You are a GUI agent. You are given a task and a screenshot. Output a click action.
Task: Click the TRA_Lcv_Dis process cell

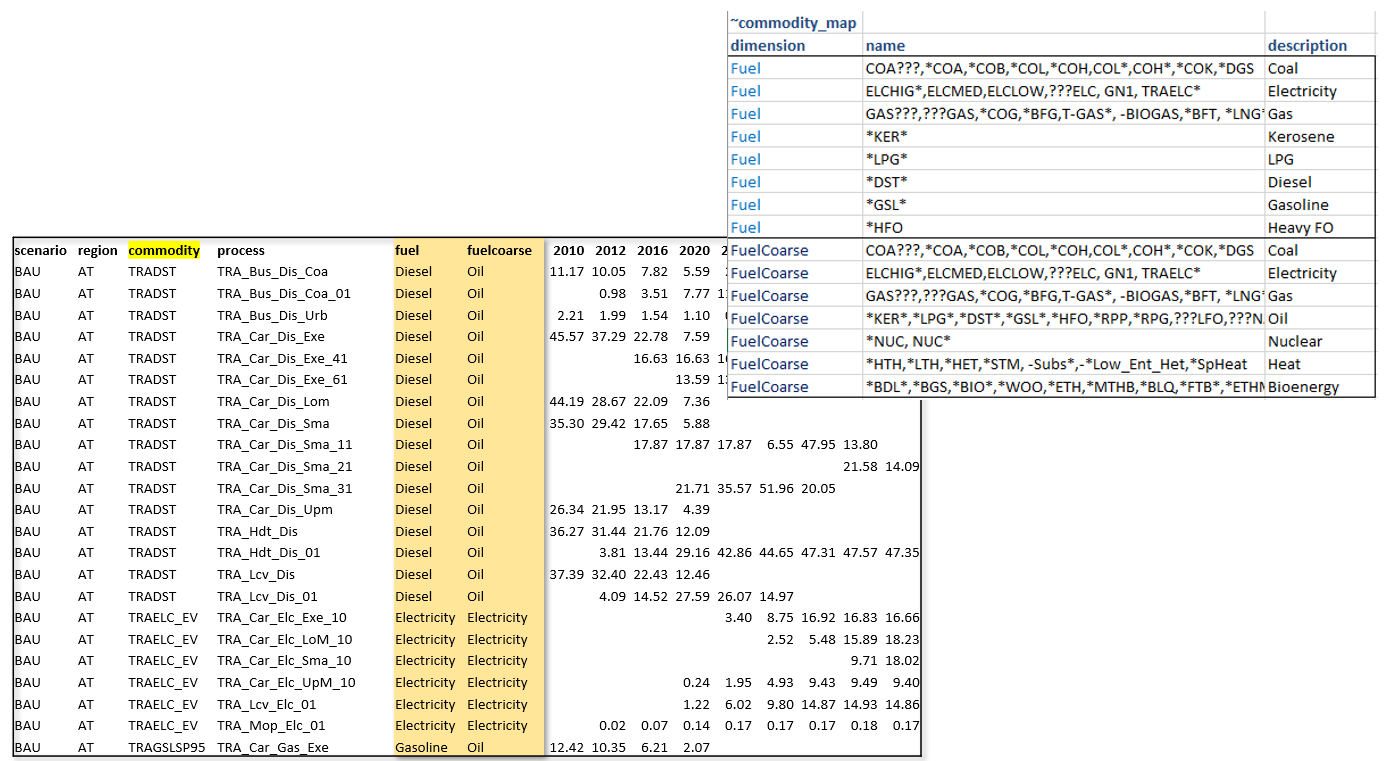(256, 574)
